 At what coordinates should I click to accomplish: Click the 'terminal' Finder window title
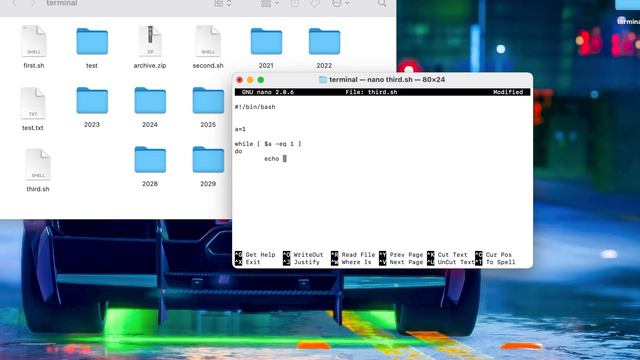click(62, 3)
